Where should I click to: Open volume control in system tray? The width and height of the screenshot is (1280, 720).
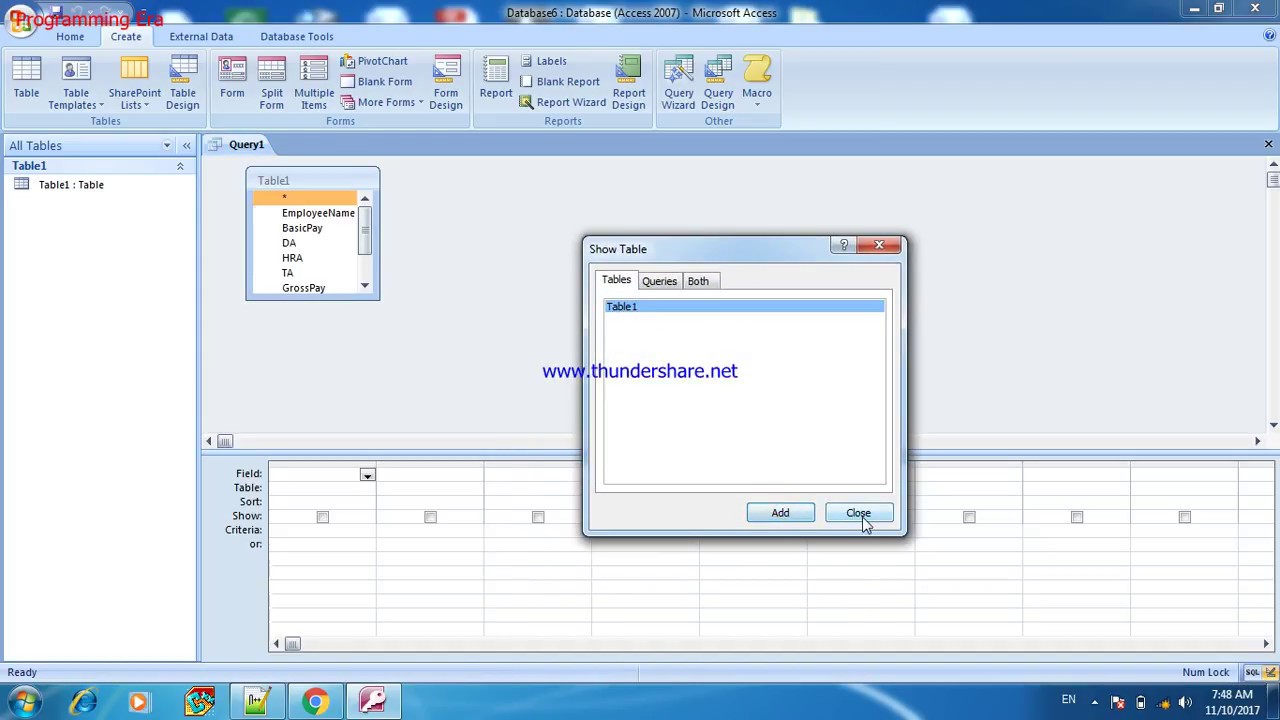[1185, 703]
